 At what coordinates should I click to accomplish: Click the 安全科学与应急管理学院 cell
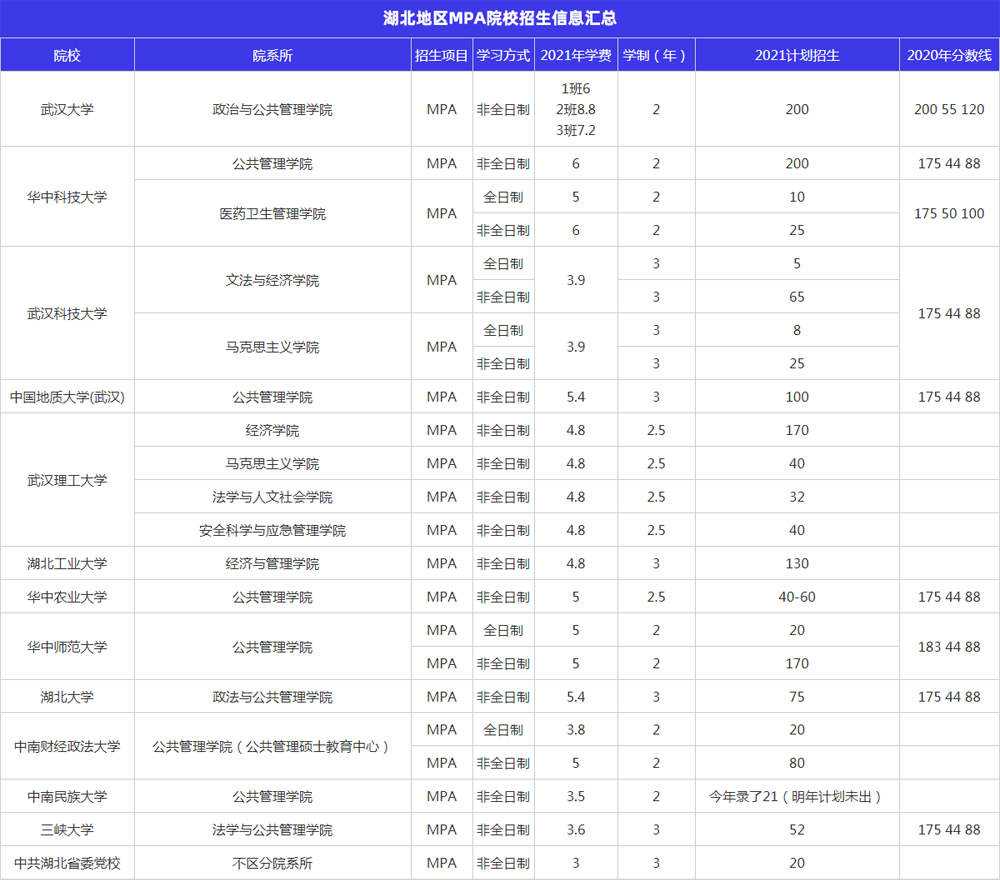coord(272,530)
